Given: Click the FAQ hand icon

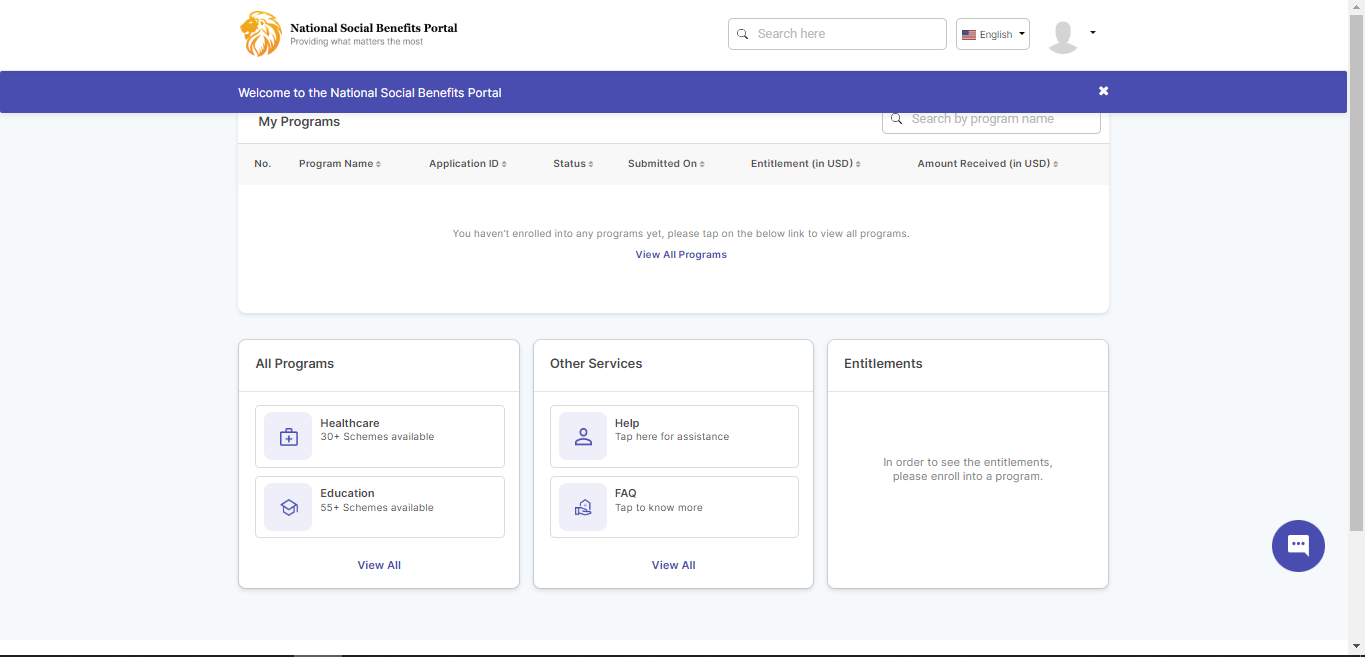Looking at the screenshot, I should tap(583, 507).
